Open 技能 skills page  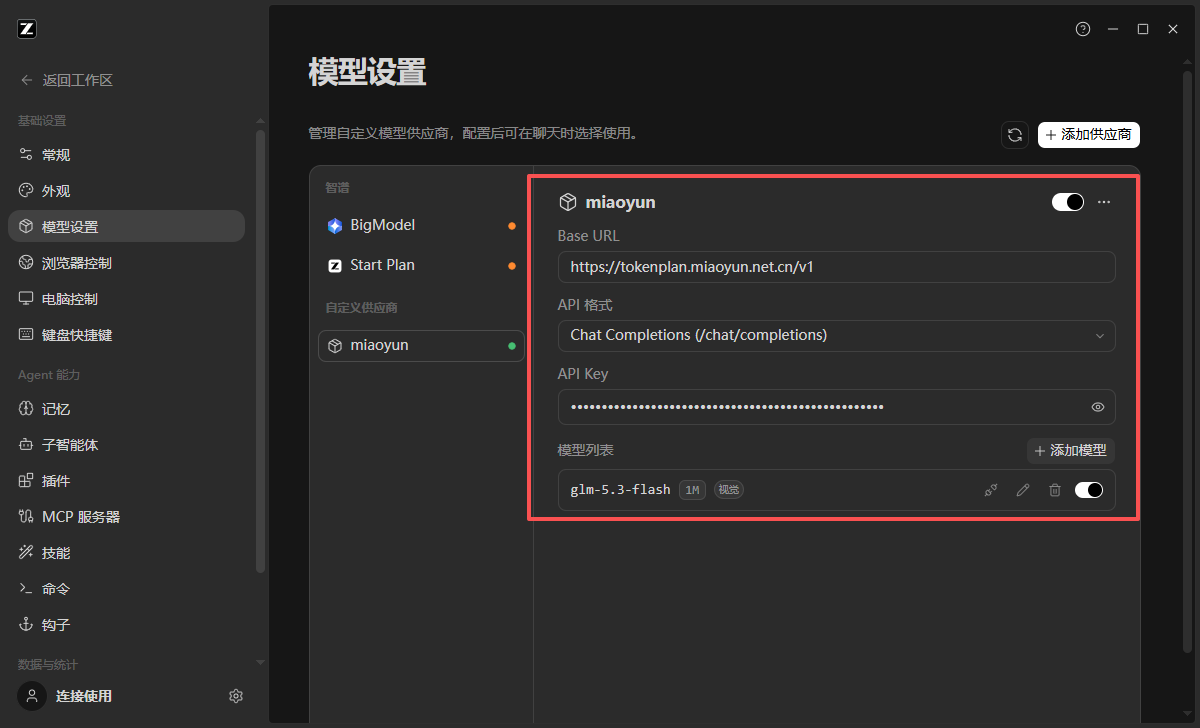(x=126, y=553)
